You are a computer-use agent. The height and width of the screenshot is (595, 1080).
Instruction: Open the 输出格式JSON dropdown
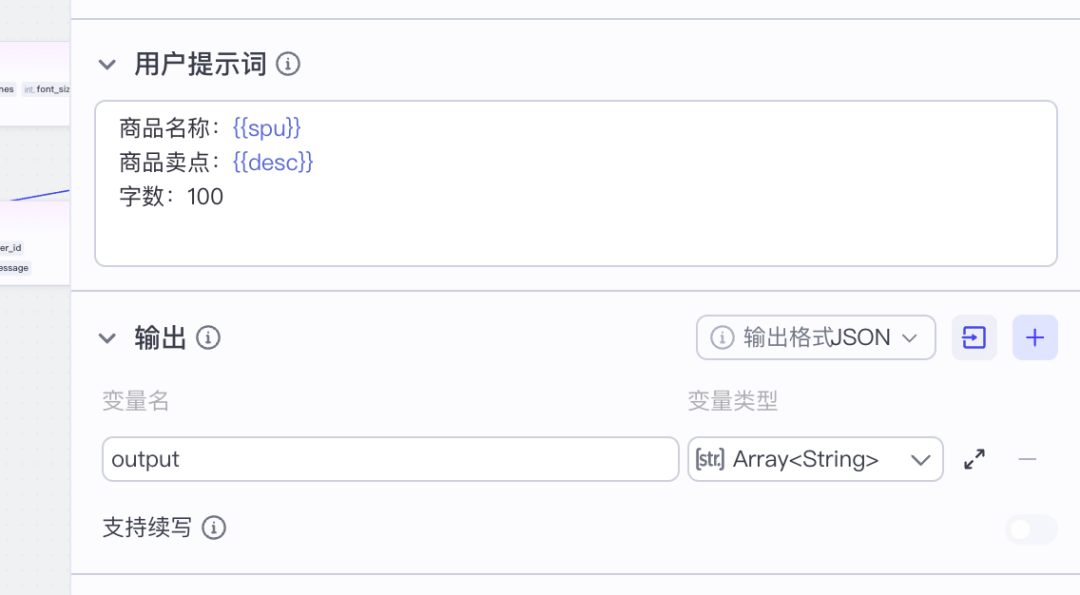(816, 338)
